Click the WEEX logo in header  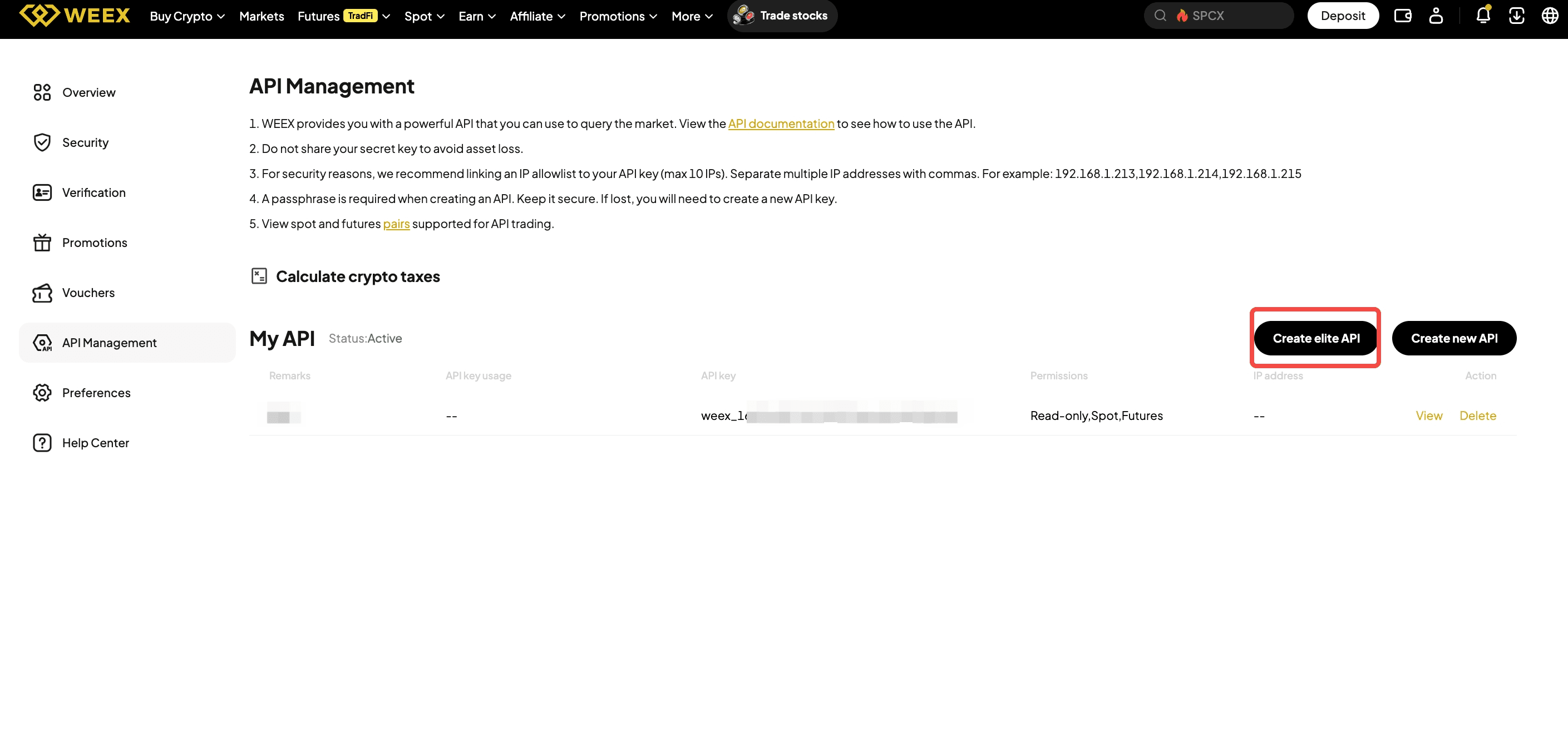coord(74,15)
